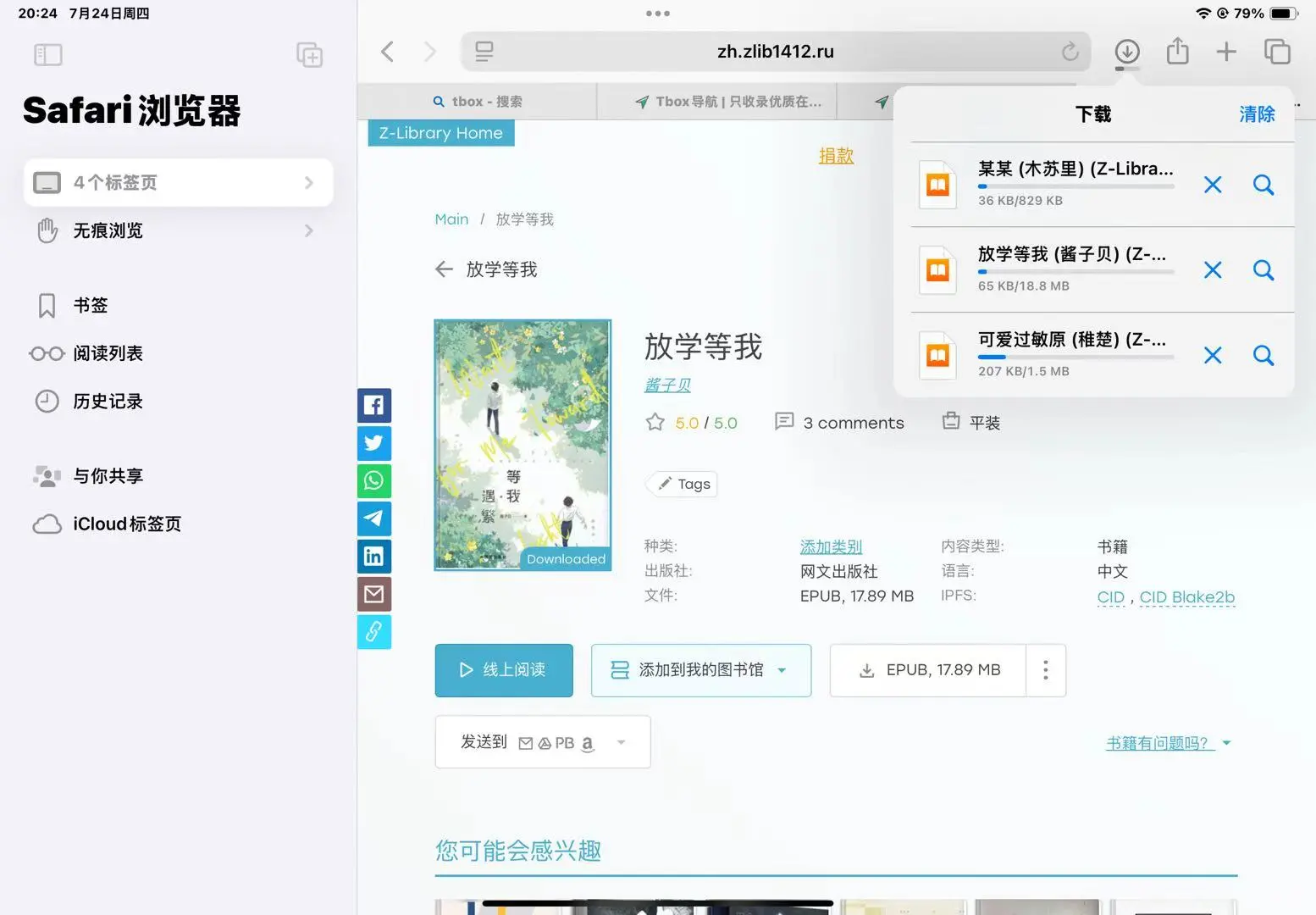Click the Main breadcrumb link

pyautogui.click(x=451, y=219)
